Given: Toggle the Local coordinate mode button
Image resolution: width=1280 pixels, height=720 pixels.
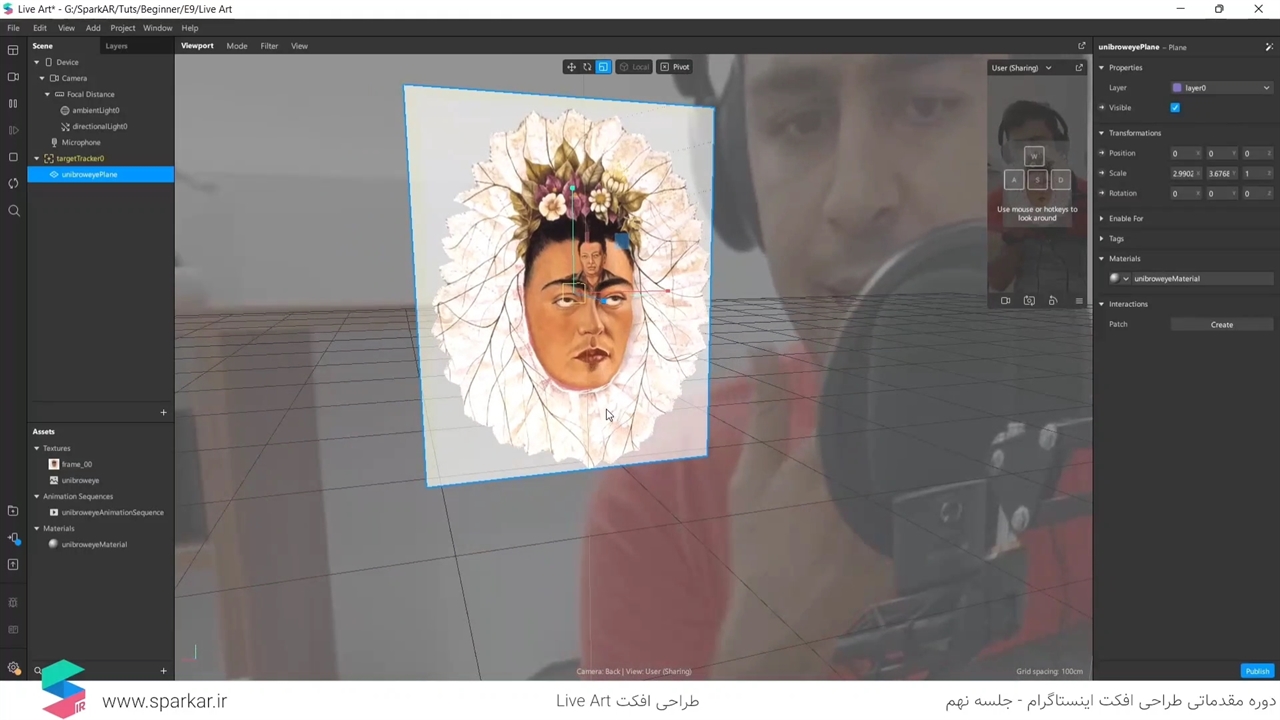Looking at the screenshot, I should (634, 67).
